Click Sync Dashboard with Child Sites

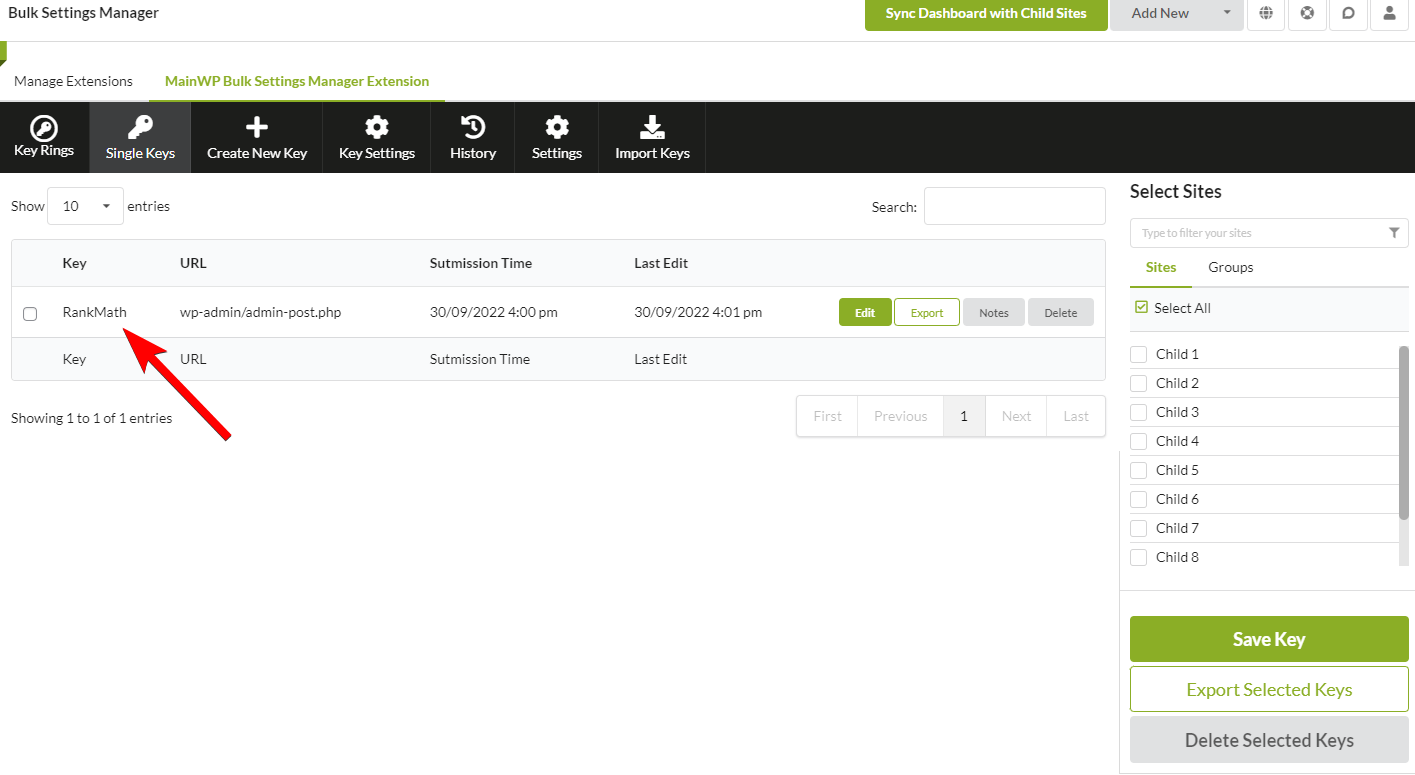pyautogui.click(x=986, y=14)
